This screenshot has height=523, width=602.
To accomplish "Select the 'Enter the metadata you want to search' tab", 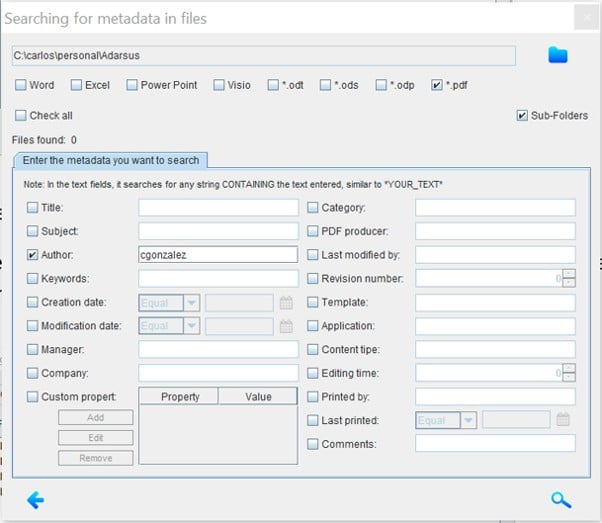I will [x=110, y=160].
